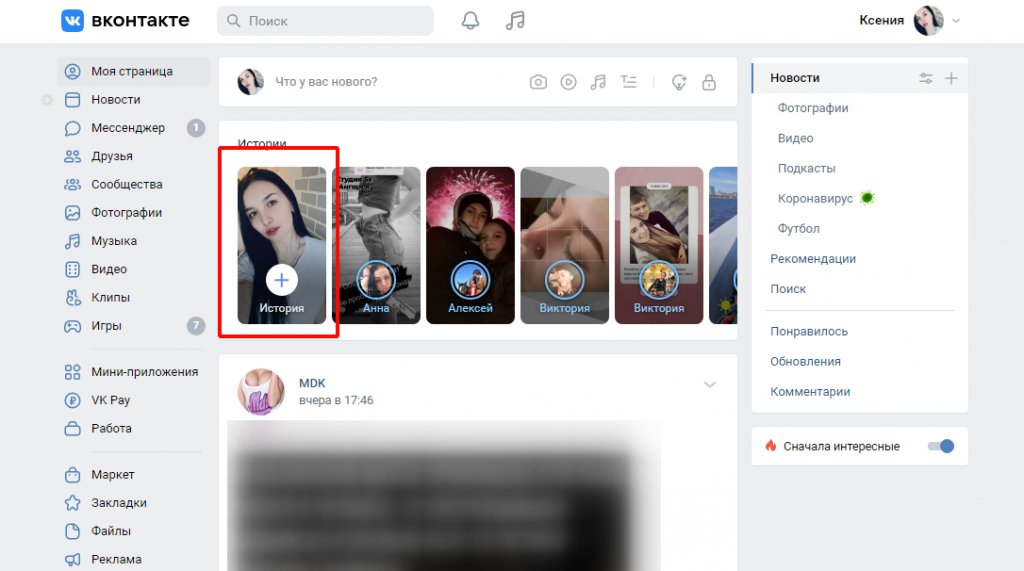The height and width of the screenshot is (571, 1024).
Task: Attach a photo using the camera icon
Action: tap(538, 82)
